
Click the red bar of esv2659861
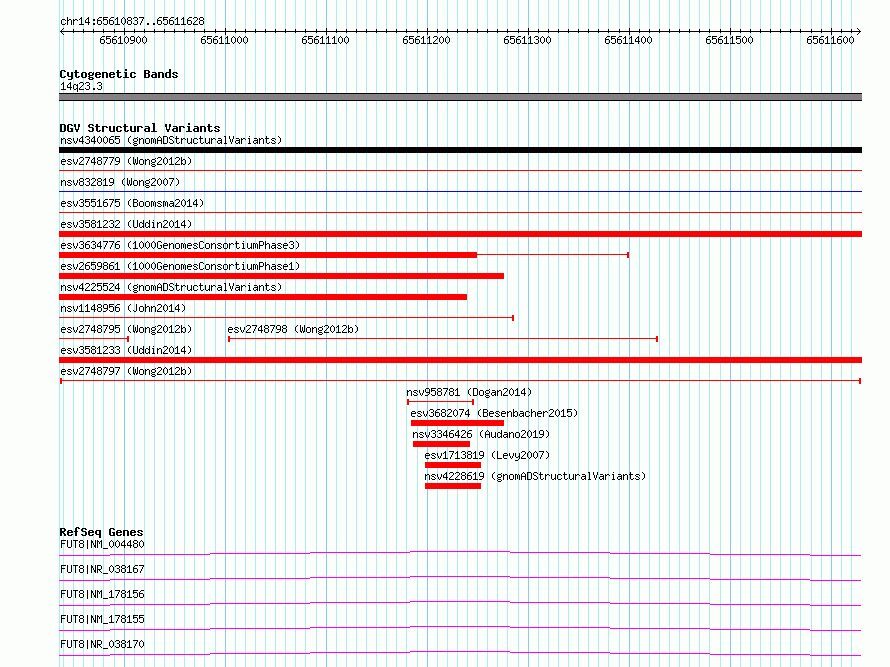(x=282, y=276)
